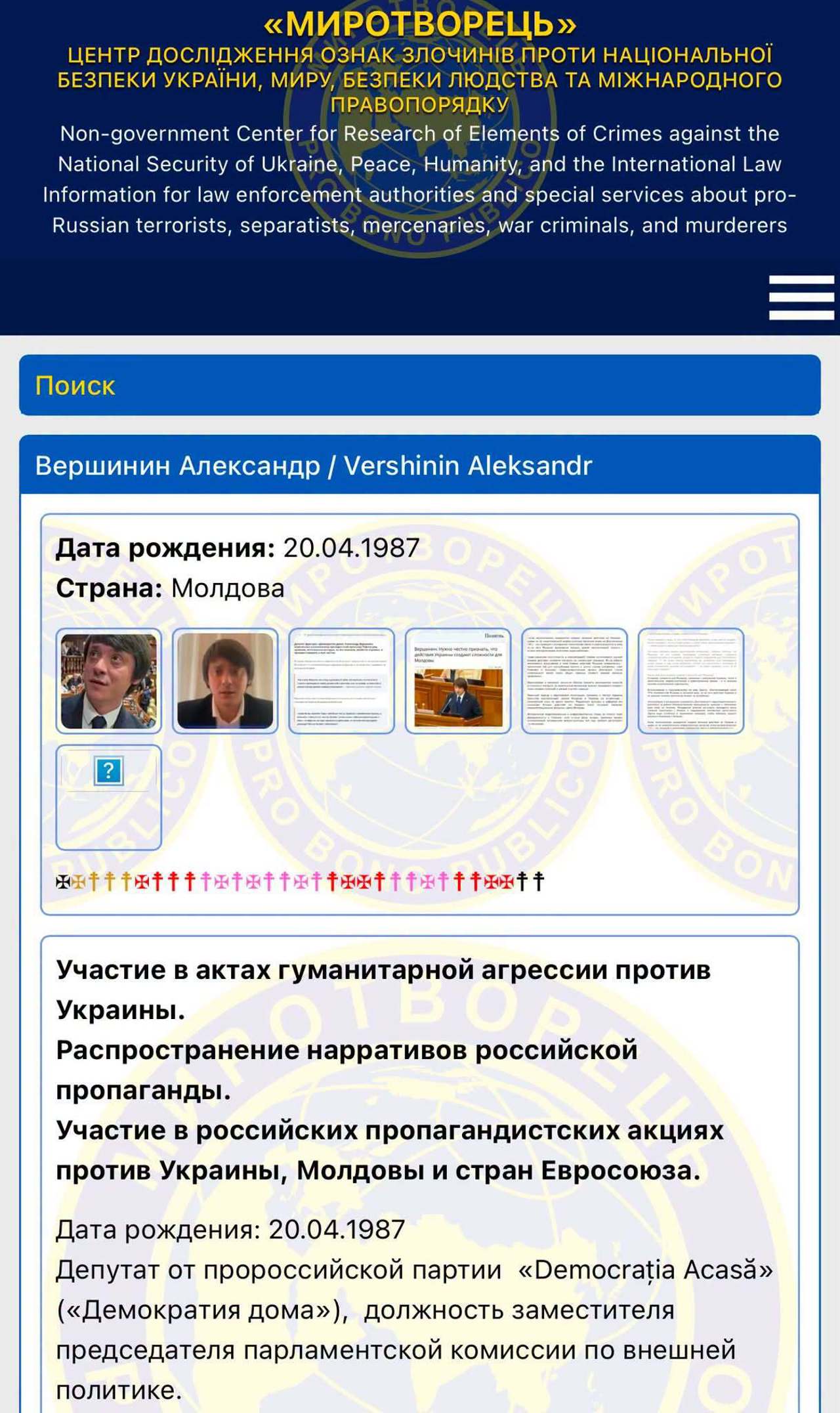Open fifth thumbnail with dense text page
The width and height of the screenshot is (840, 1413).
[x=575, y=681]
